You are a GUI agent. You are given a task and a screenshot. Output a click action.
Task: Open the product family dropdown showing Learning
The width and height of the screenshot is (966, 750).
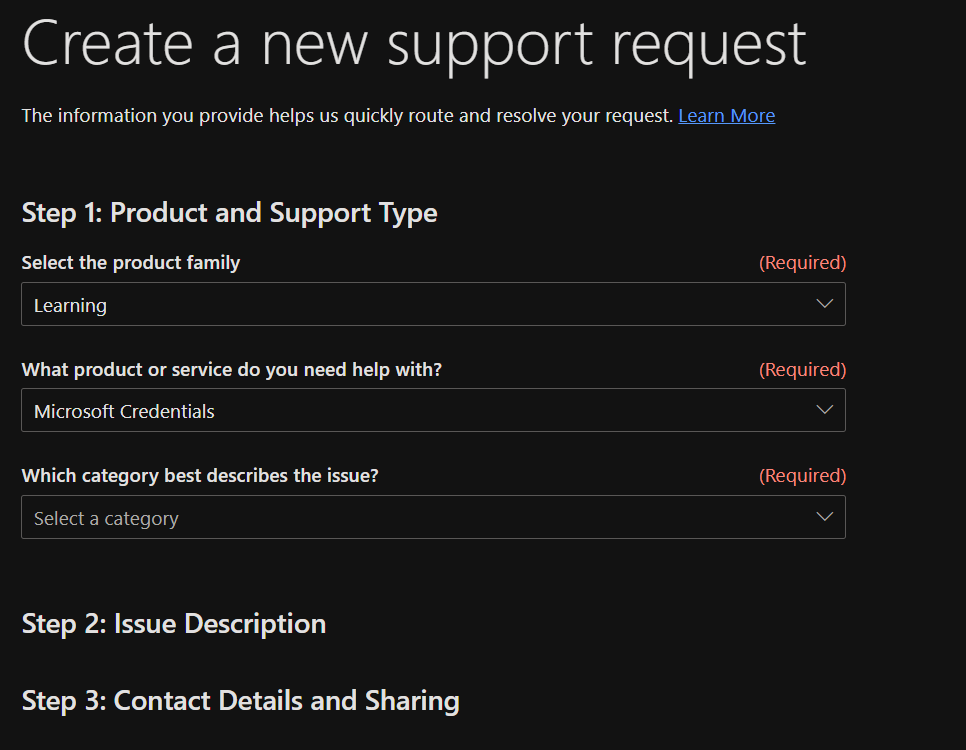[x=433, y=304]
